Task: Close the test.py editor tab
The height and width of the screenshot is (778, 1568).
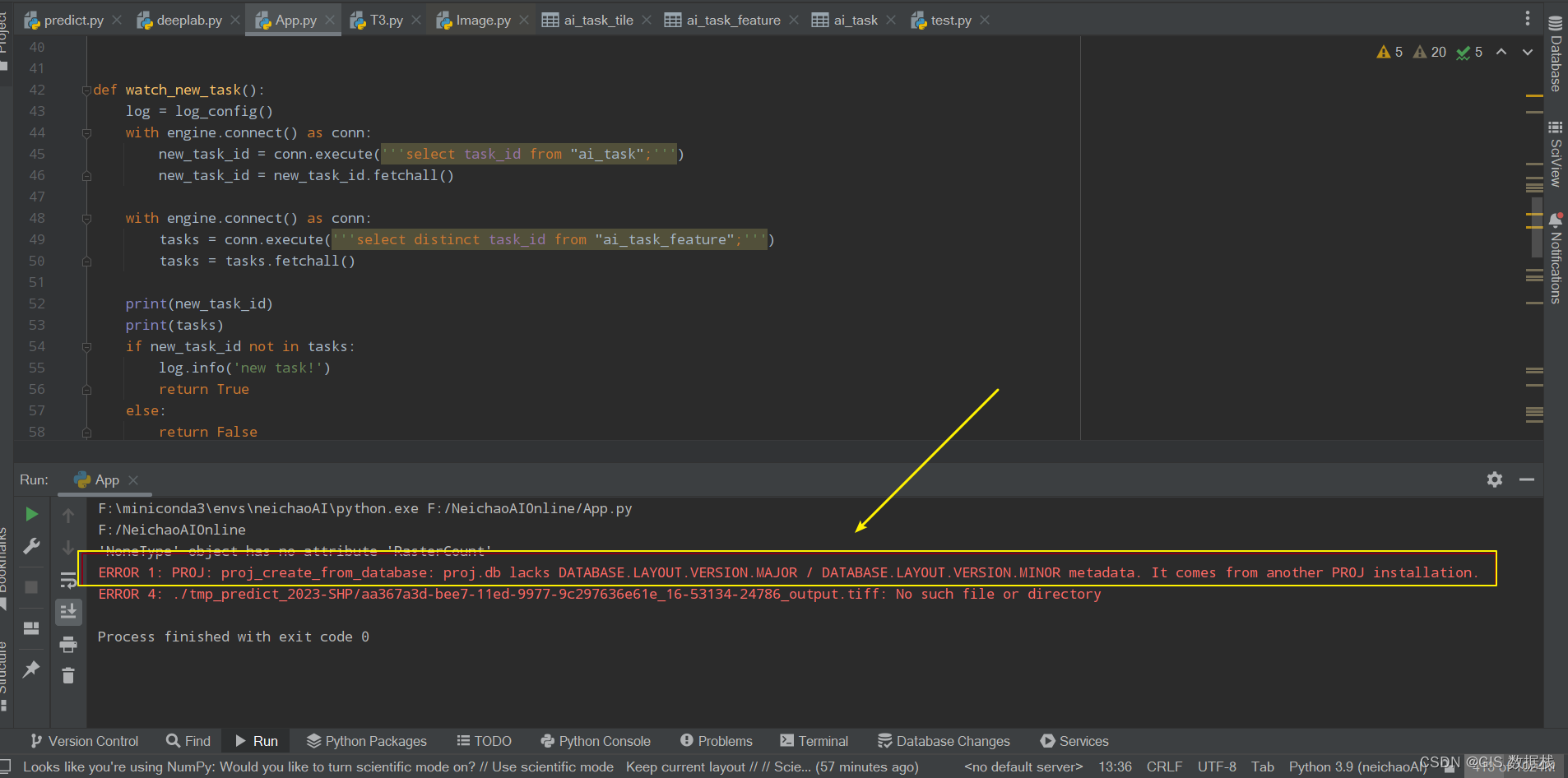Action: (x=985, y=20)
